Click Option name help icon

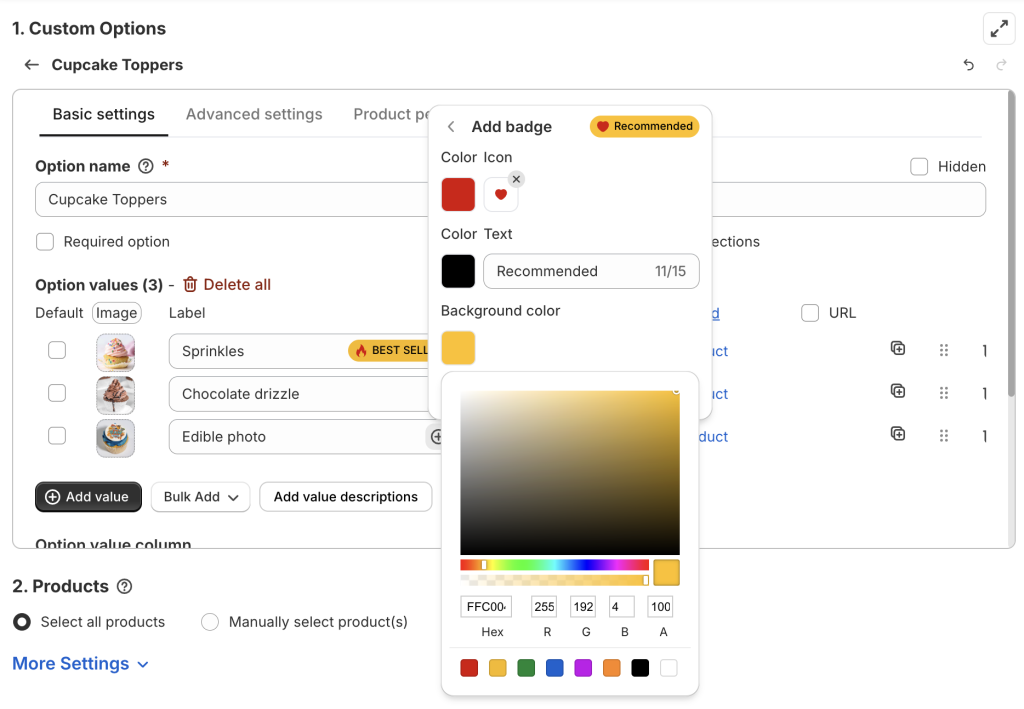pyautogui.click(x=146, y=167)
